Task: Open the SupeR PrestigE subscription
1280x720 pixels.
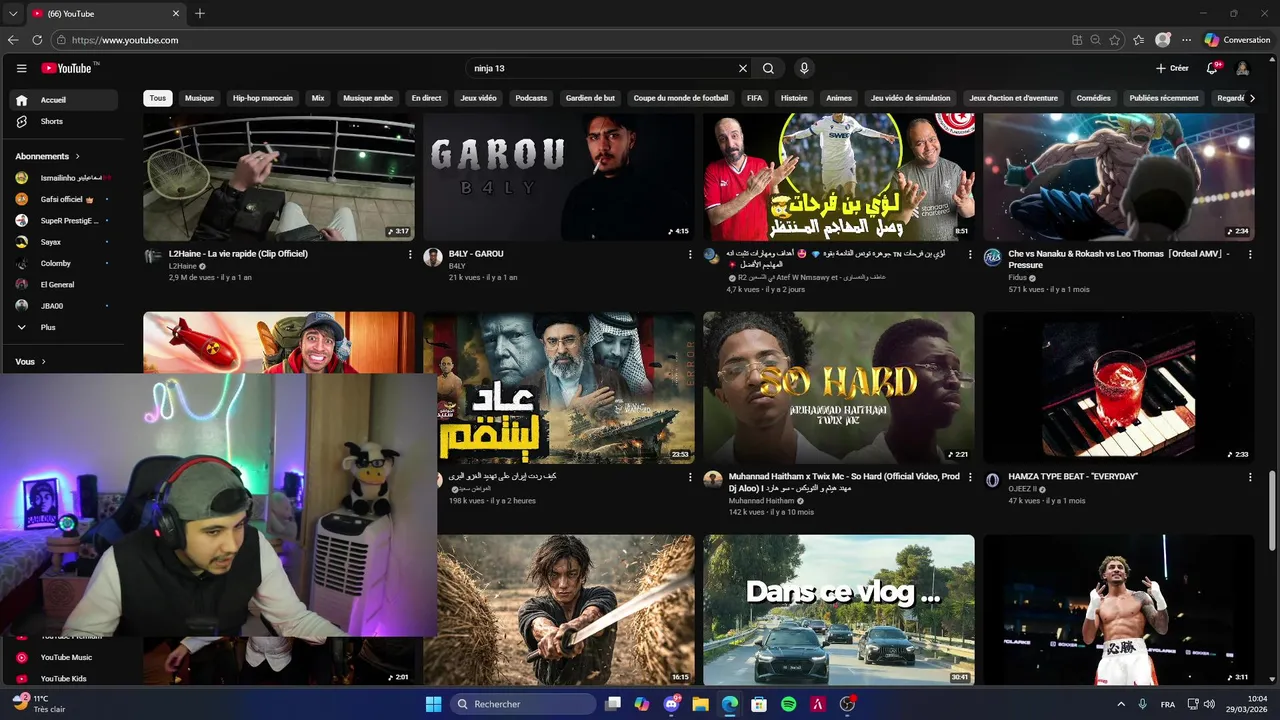Action: [64, 220]
